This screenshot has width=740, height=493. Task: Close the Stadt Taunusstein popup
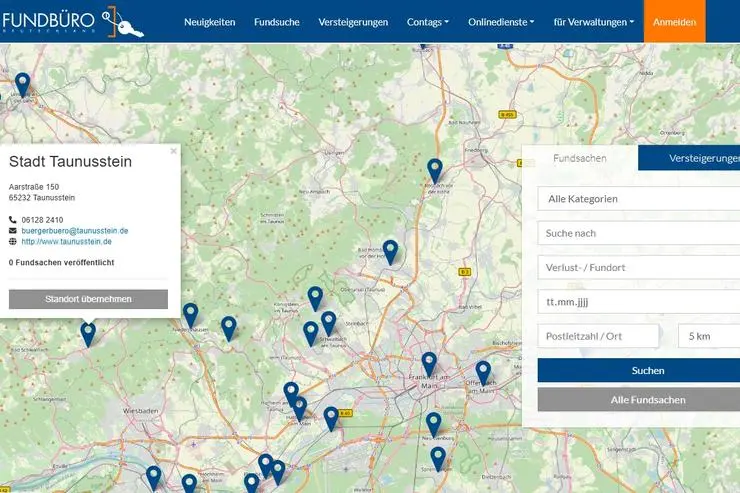173,152
